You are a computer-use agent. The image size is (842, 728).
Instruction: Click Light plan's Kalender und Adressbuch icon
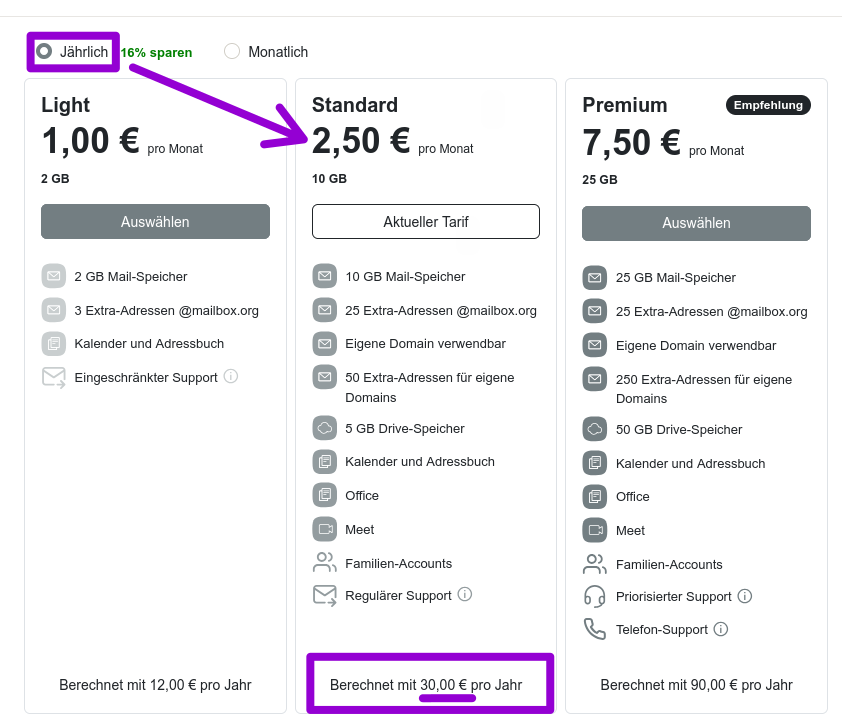point(53,343)
